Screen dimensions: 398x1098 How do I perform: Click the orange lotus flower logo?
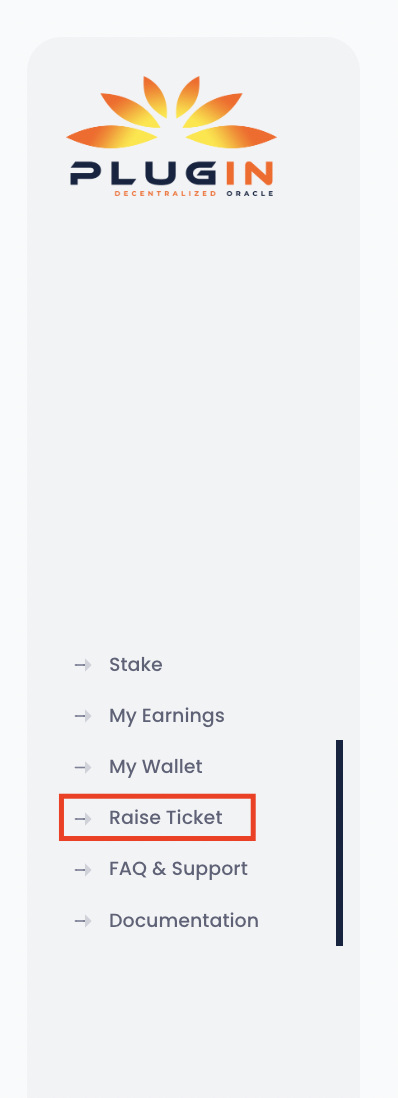coord(171,113)
